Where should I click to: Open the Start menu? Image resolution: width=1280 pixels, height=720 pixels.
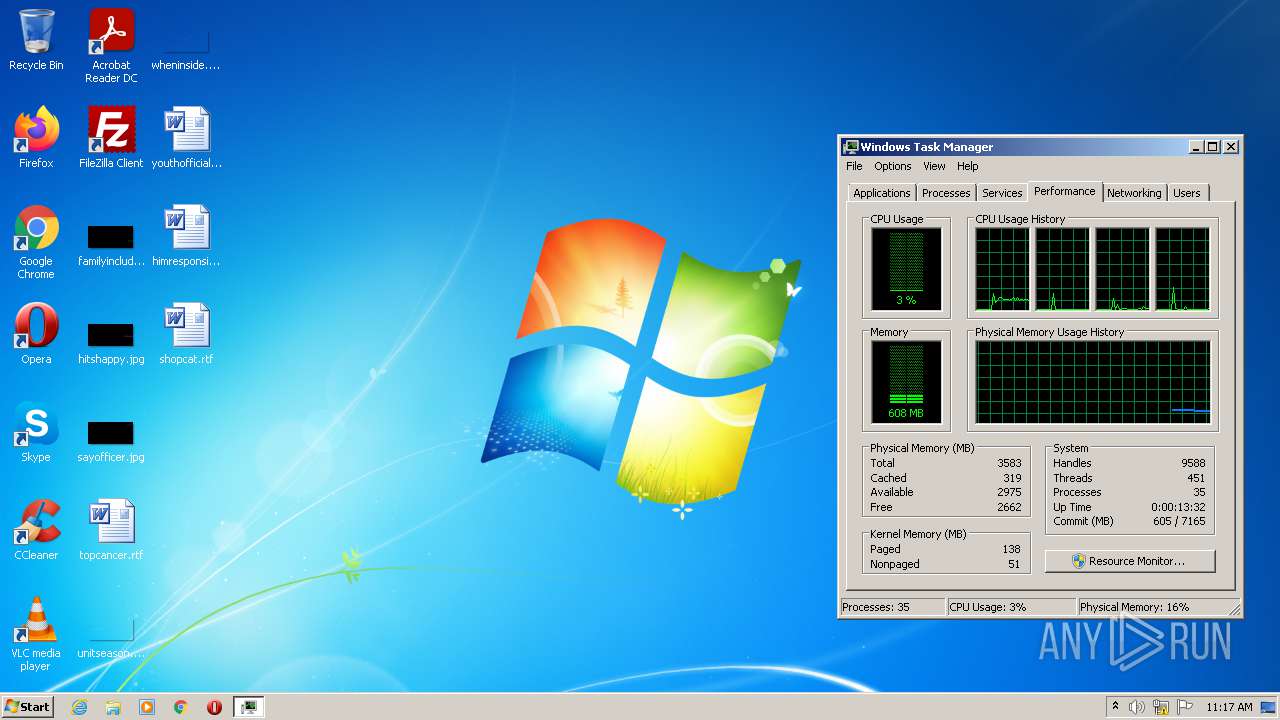click(27, 707)
